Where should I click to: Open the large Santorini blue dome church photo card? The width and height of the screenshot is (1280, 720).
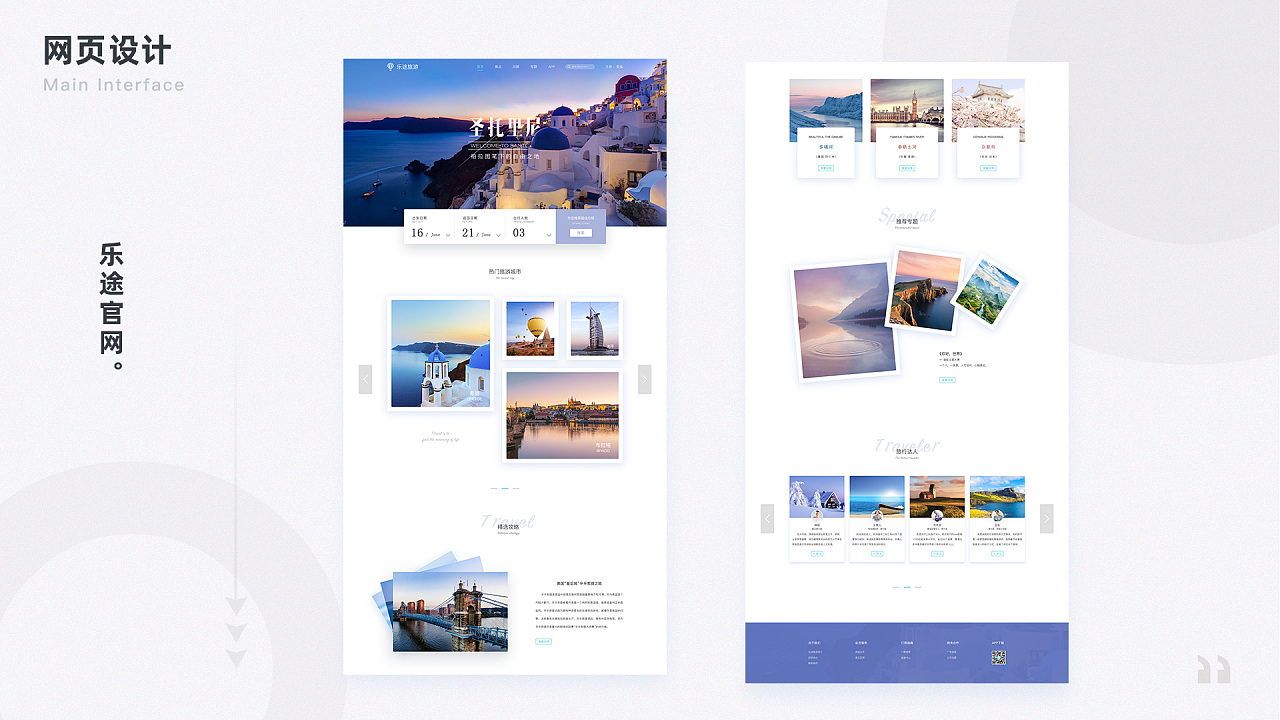pos(441,354)
